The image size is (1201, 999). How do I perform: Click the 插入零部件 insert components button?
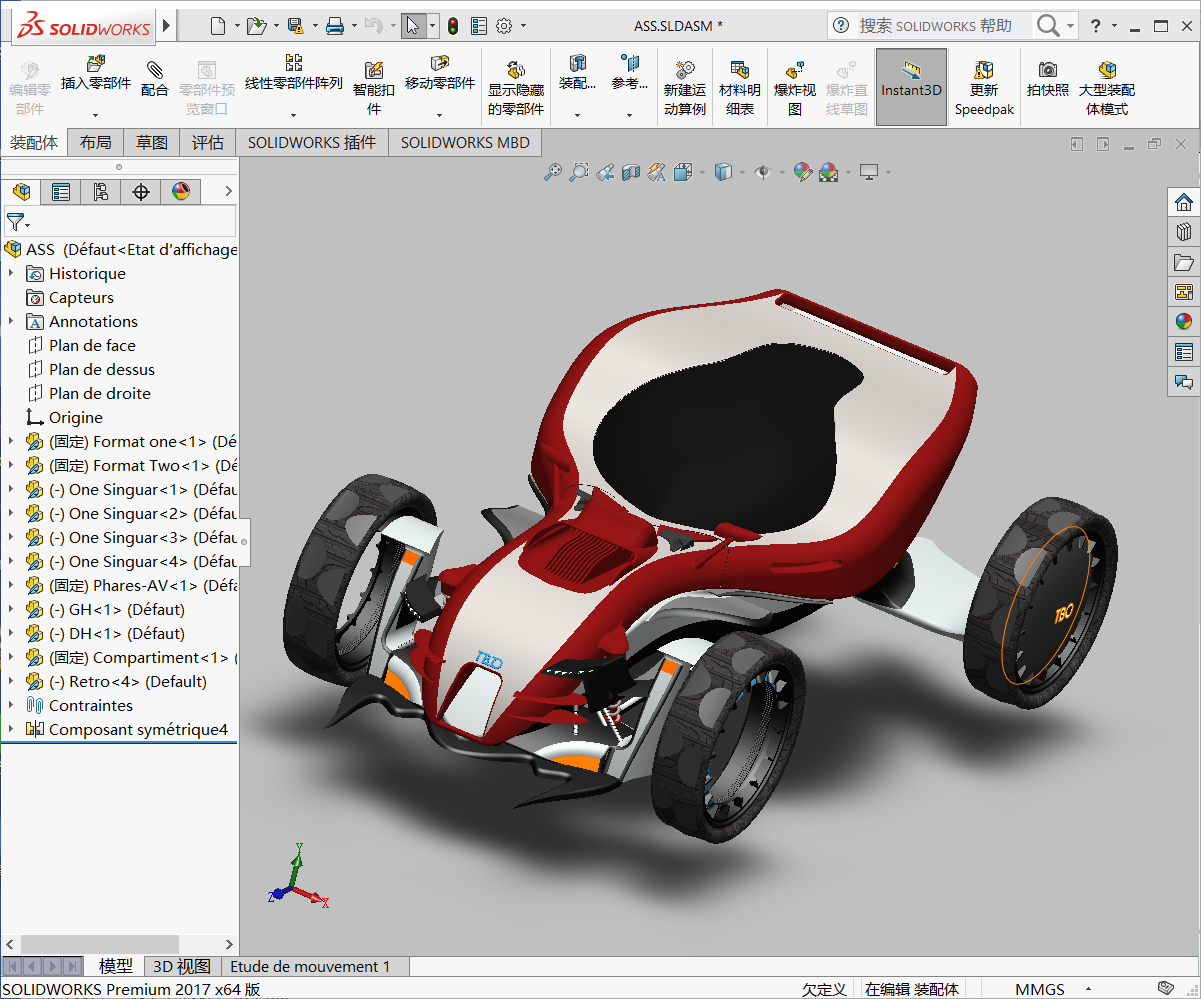click(x=96, y=65)
